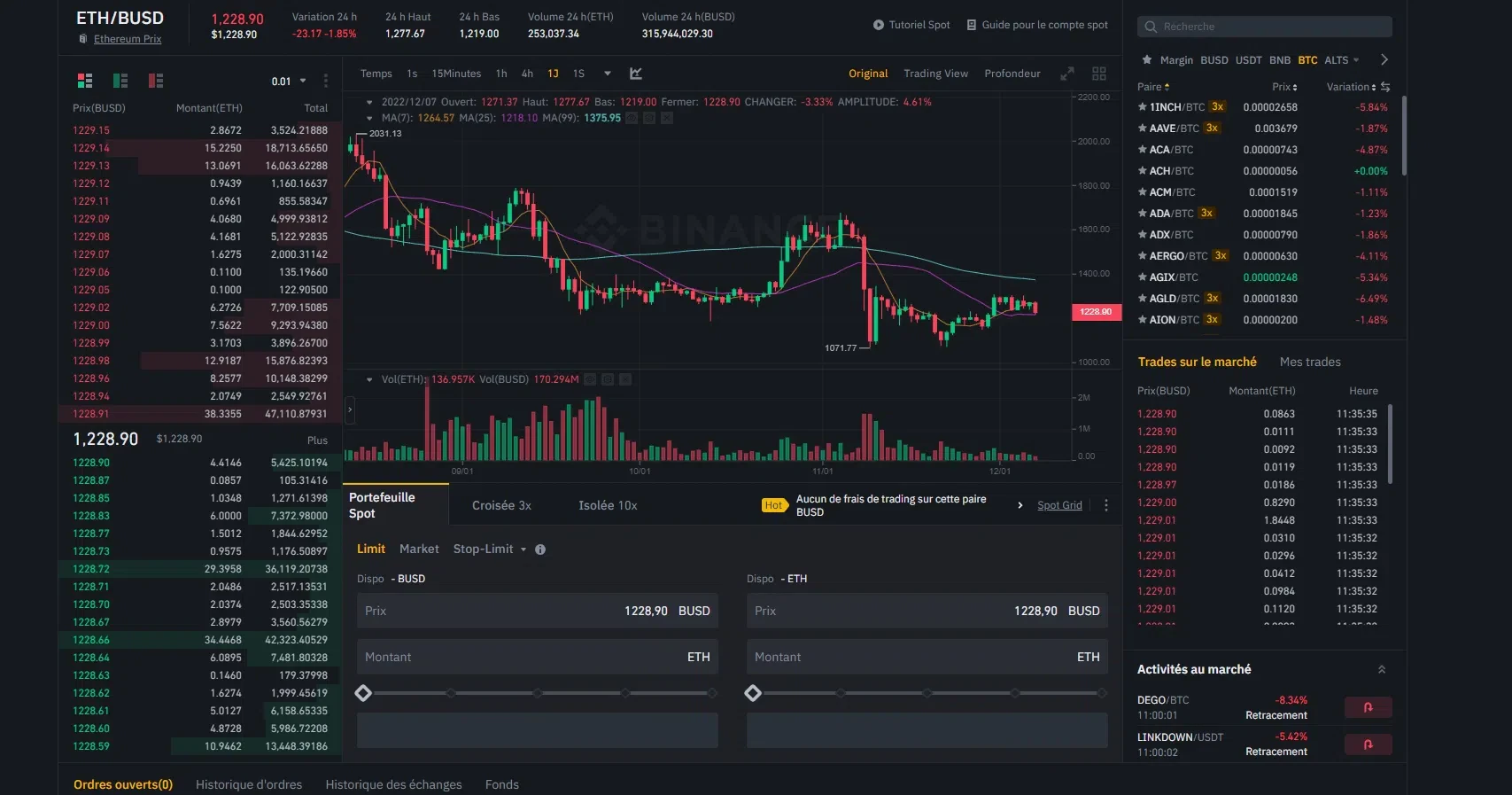Favorite the ADA/BTC pair star
This screenshot has width=1512, height=795.
click(x=1143, y=214)
